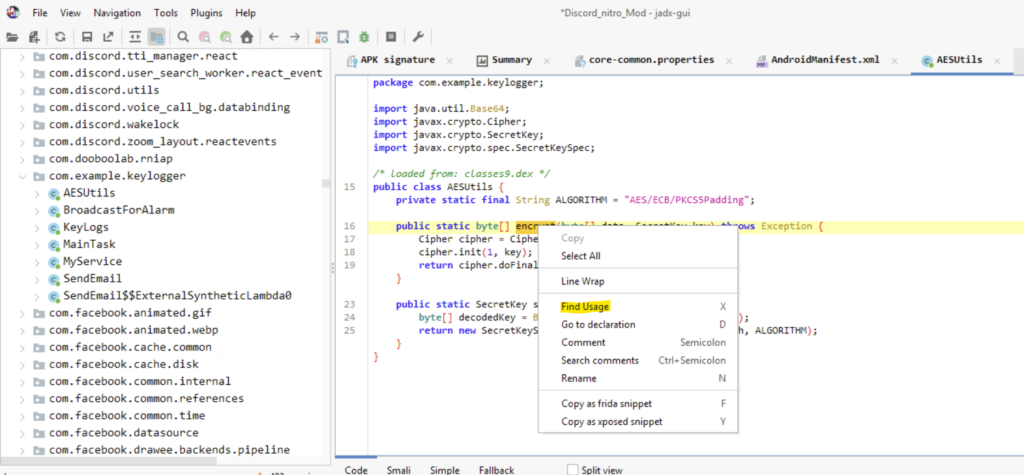Click the home start page icon

[x=246, y=36]
